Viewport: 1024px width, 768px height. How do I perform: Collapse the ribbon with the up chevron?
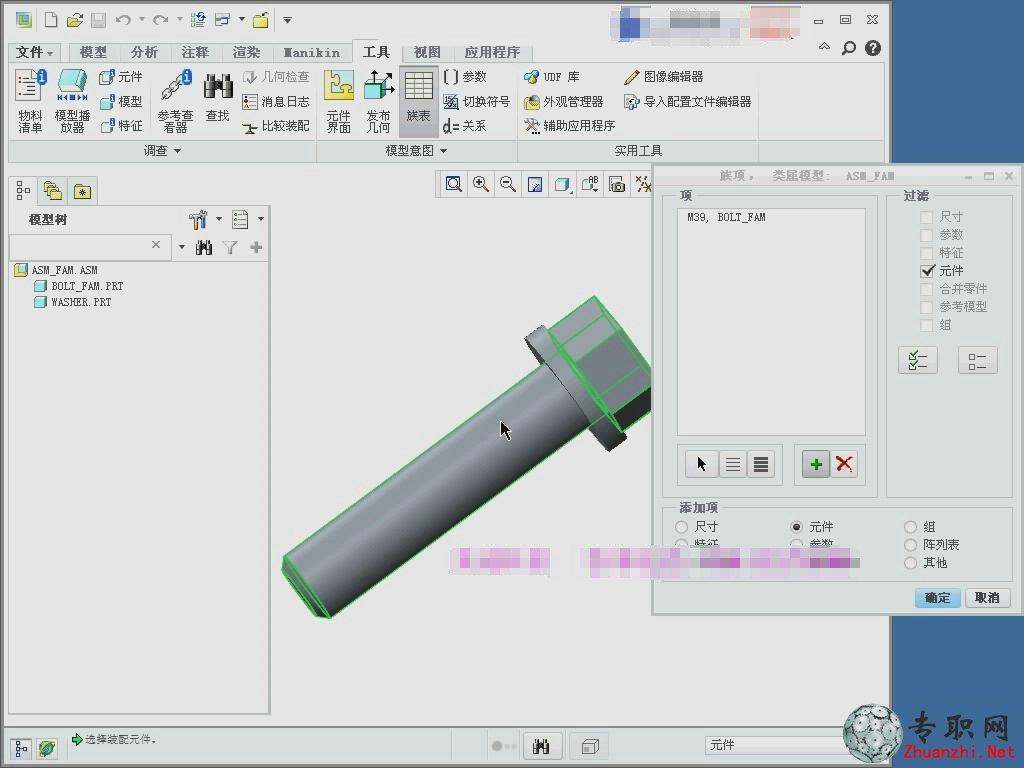[x=824, y=47]
